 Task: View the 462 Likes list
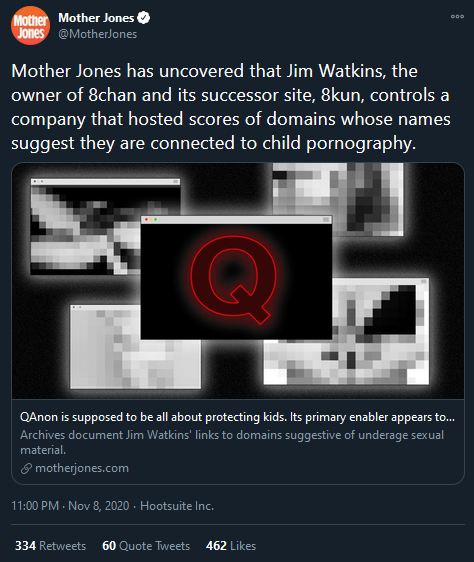coord(231,546)
